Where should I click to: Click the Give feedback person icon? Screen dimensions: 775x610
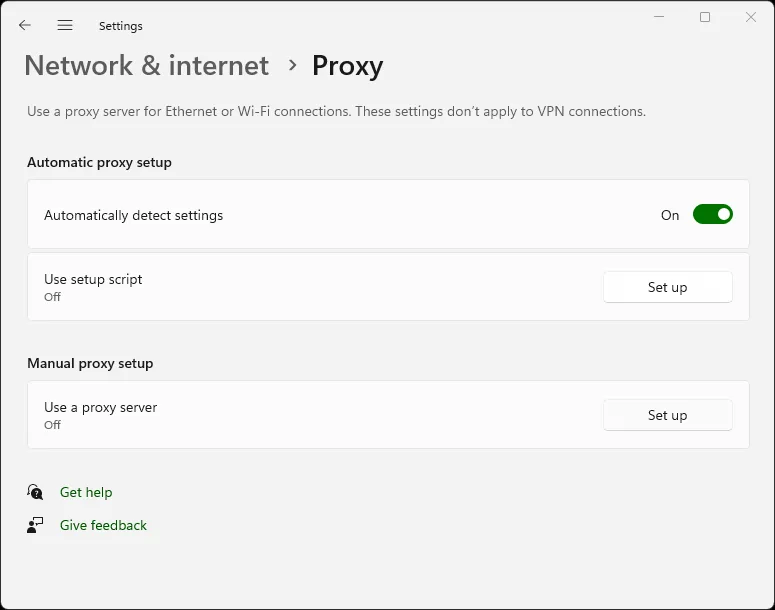click(36, 525)
